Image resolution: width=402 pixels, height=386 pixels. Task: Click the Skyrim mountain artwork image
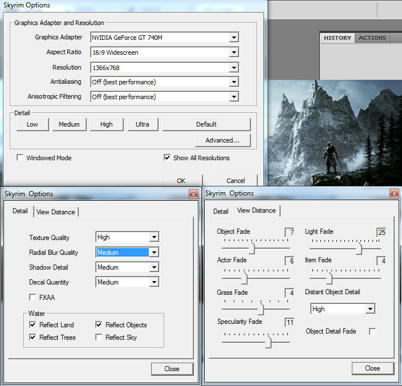(x=334, y=133)
